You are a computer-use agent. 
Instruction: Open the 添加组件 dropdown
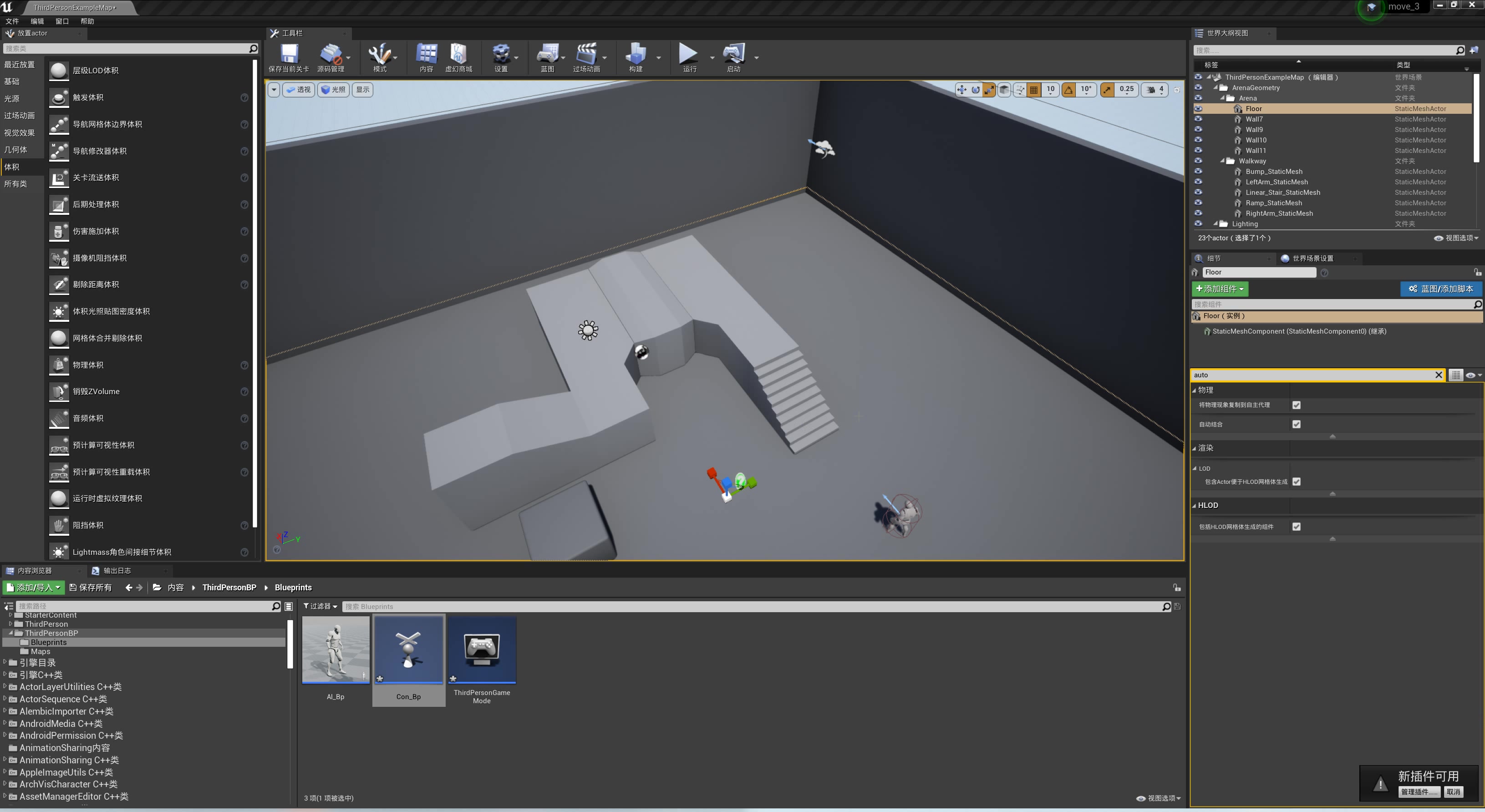point(1220,289)
